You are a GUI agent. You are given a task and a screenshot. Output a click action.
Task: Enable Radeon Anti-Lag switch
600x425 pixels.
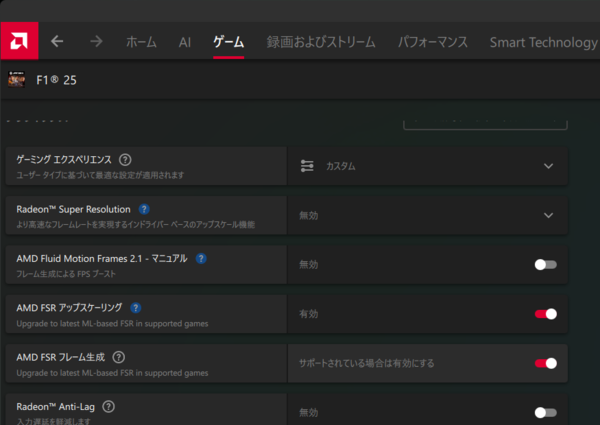[x=545, y=412]
